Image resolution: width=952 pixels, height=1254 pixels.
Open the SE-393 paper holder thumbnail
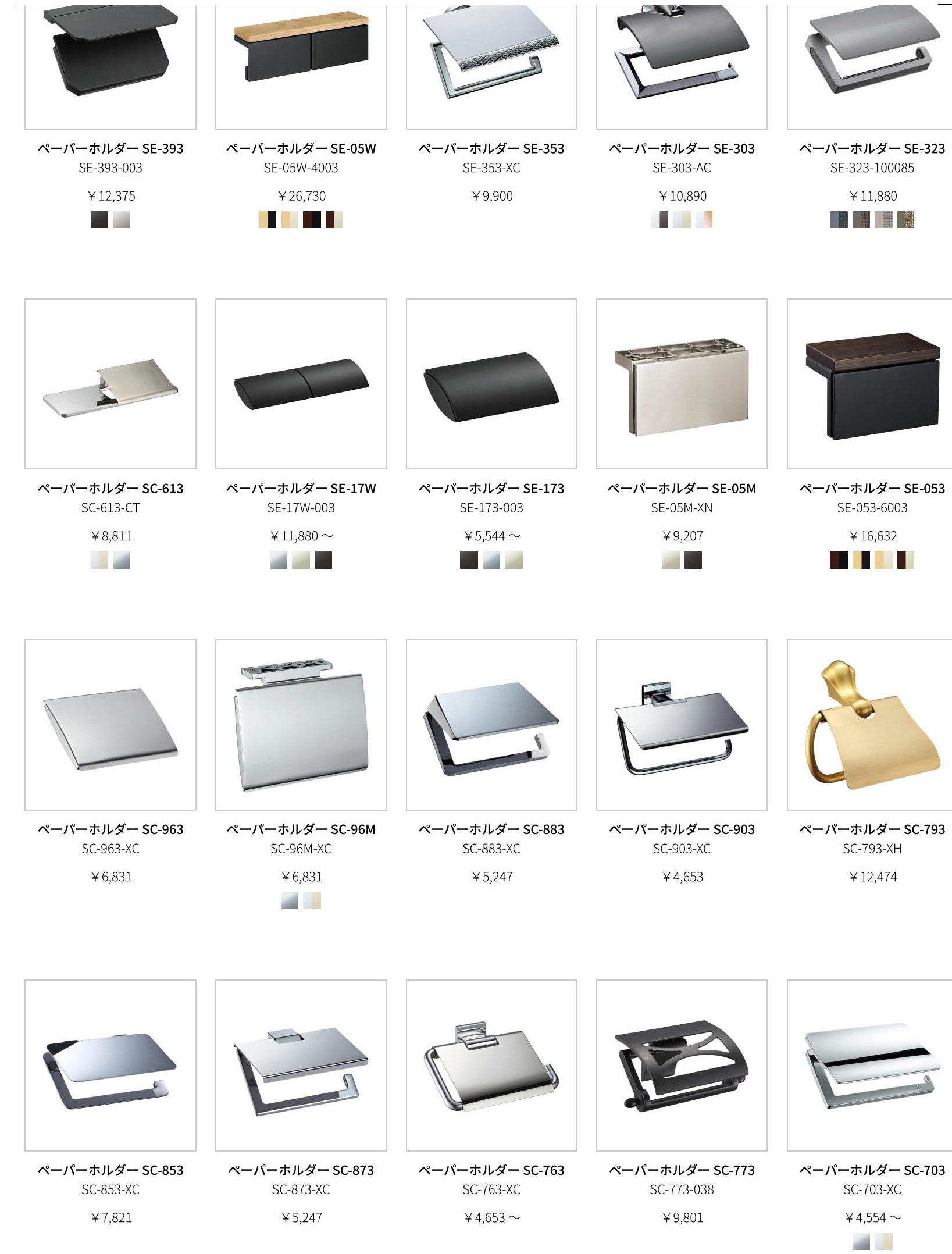point(110,66)
